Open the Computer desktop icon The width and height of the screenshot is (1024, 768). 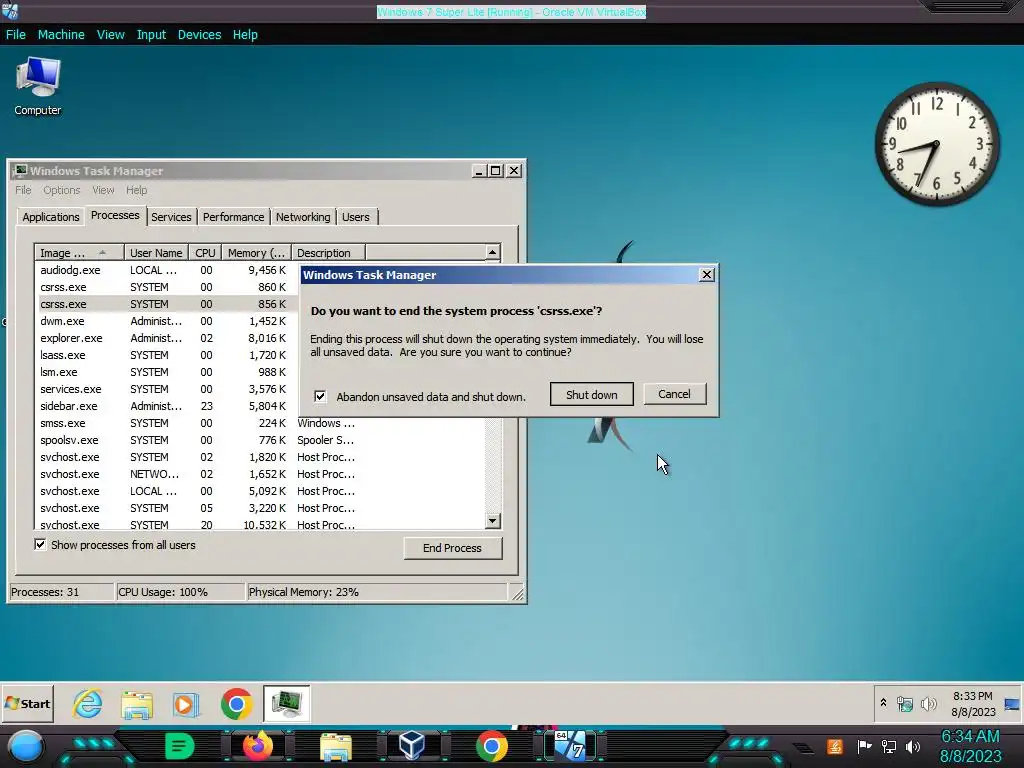pyautogui.click(x=38, y=86)
